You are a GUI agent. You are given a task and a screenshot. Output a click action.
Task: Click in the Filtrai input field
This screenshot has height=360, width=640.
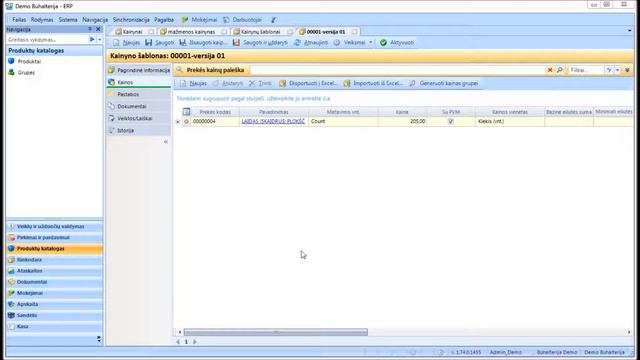[586, 70]
